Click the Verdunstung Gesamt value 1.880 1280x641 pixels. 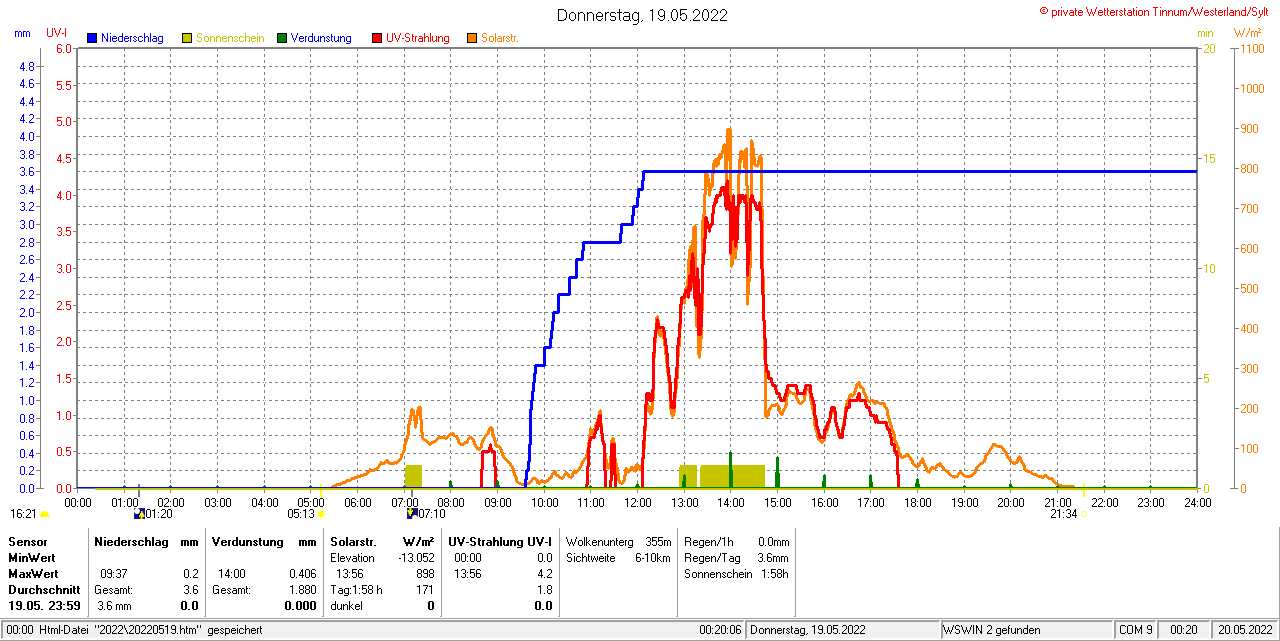click(302, 590)
